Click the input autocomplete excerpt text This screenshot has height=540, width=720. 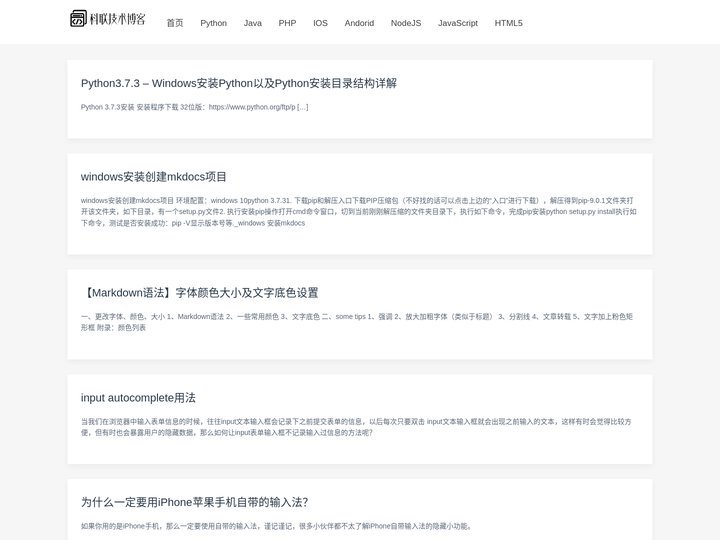pos(356,427)
